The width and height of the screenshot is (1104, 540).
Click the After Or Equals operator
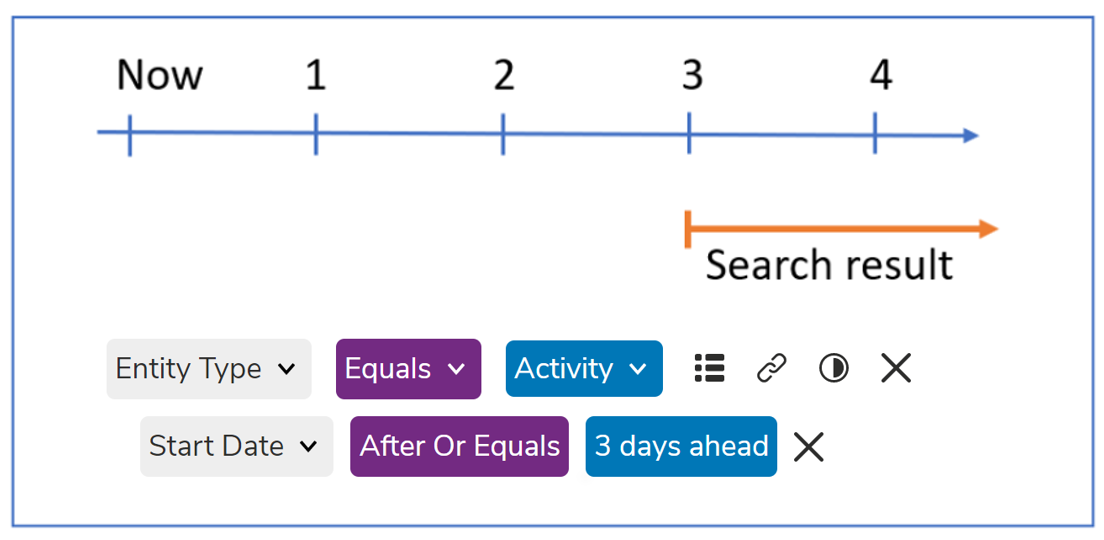[459, 446]
